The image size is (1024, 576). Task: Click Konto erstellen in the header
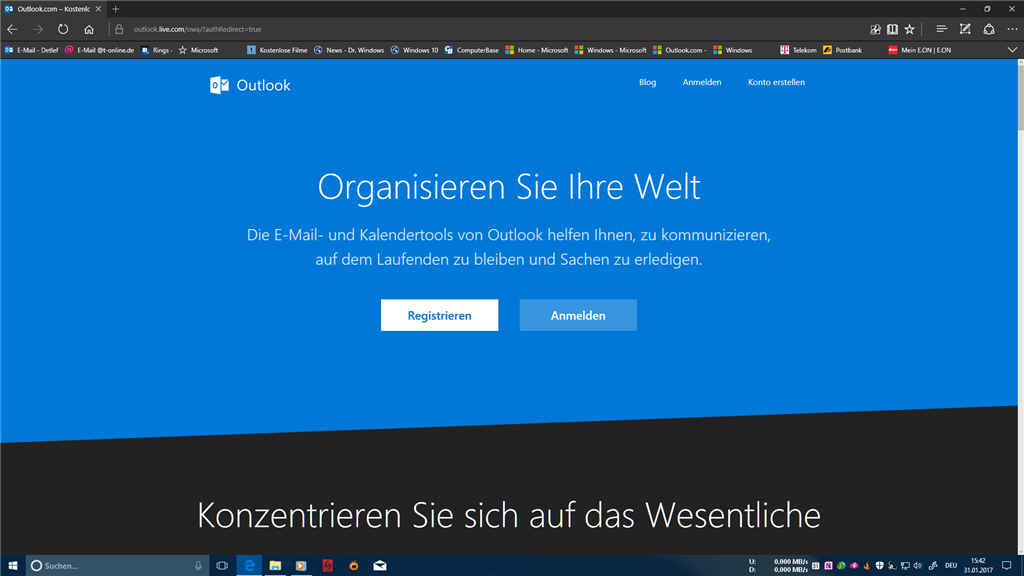click(x=776, y=82)
